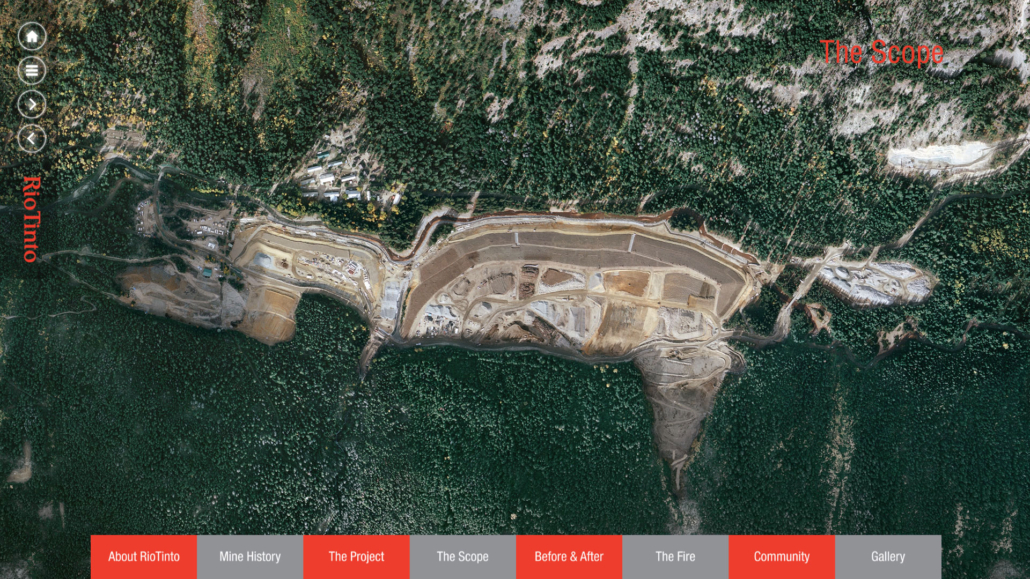Viewport: 1030px width, 579px height.
Task: Go to next slide with right chevron
Action: click(x=32, y=104)
